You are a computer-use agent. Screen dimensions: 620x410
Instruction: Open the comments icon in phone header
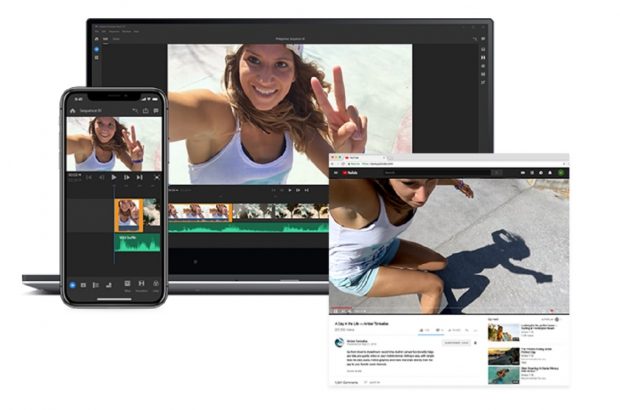(156, 111)
